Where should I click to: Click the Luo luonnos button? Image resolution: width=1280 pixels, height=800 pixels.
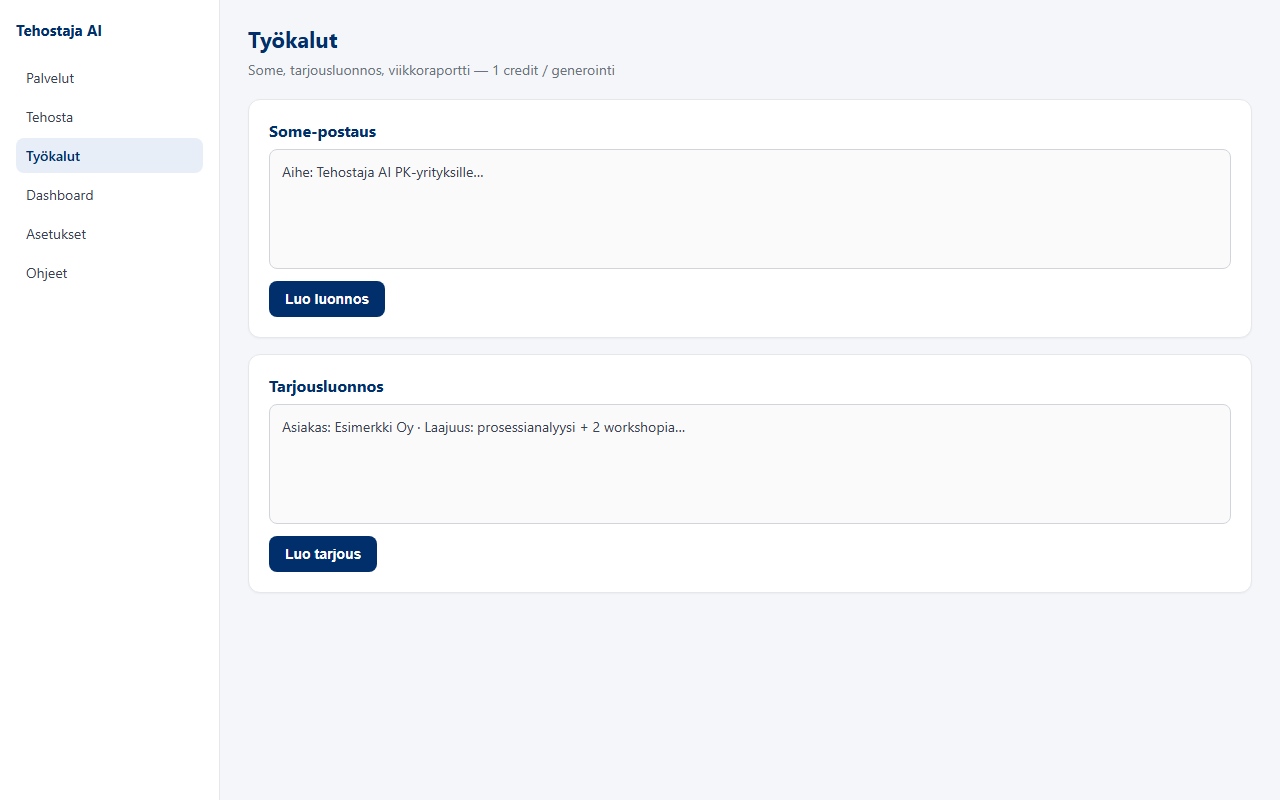327,299
